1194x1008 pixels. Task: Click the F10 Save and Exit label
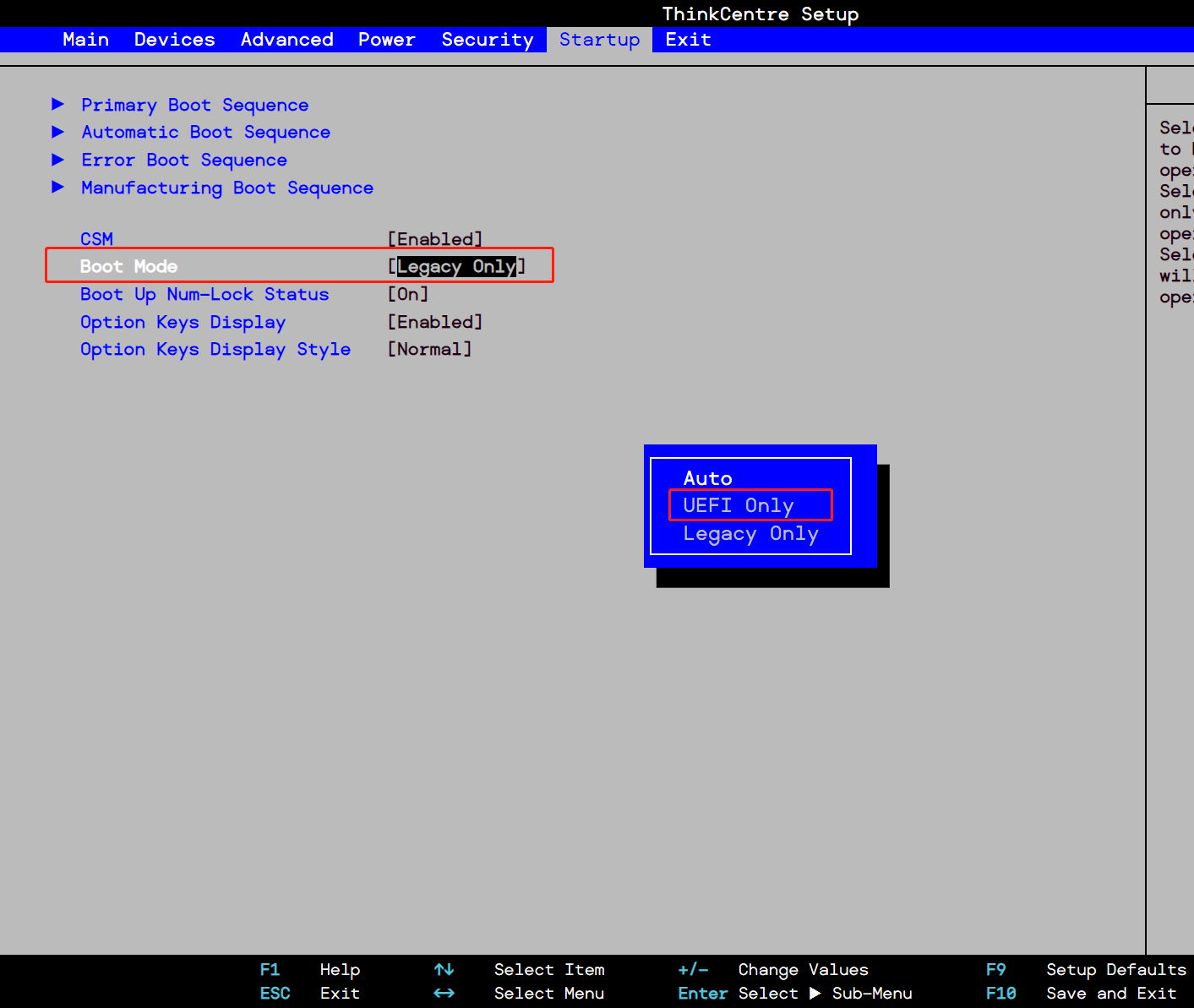tap(1109, 994)
